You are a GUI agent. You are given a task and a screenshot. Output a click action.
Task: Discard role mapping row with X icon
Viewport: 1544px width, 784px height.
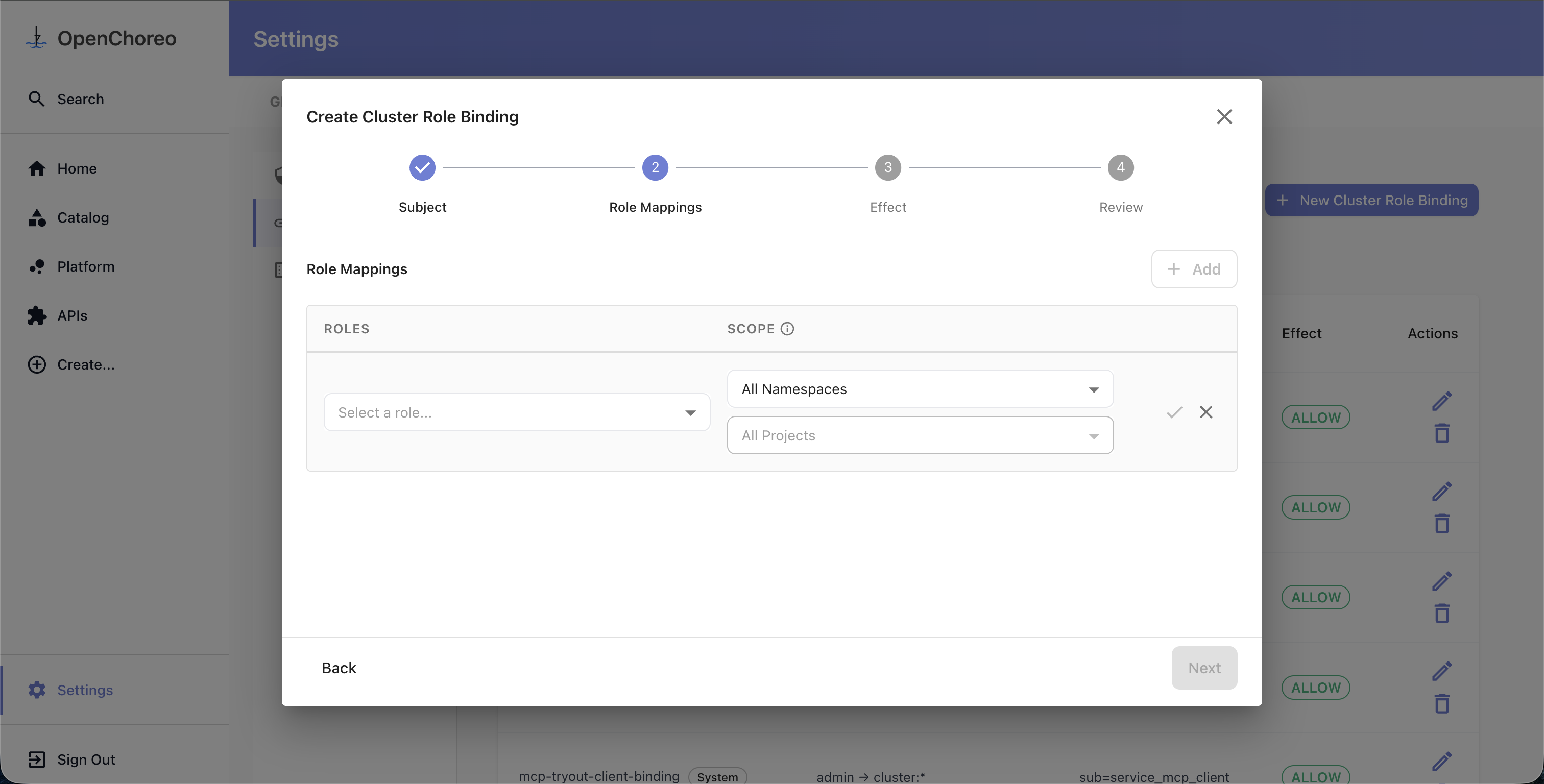tap(1206, 412)
